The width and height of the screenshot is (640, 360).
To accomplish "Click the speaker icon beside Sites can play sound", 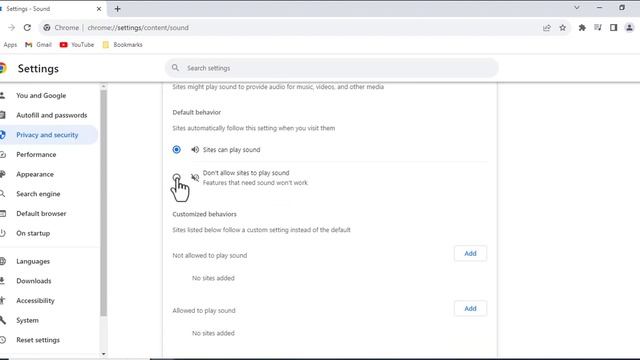I will (x=195, y=150).
